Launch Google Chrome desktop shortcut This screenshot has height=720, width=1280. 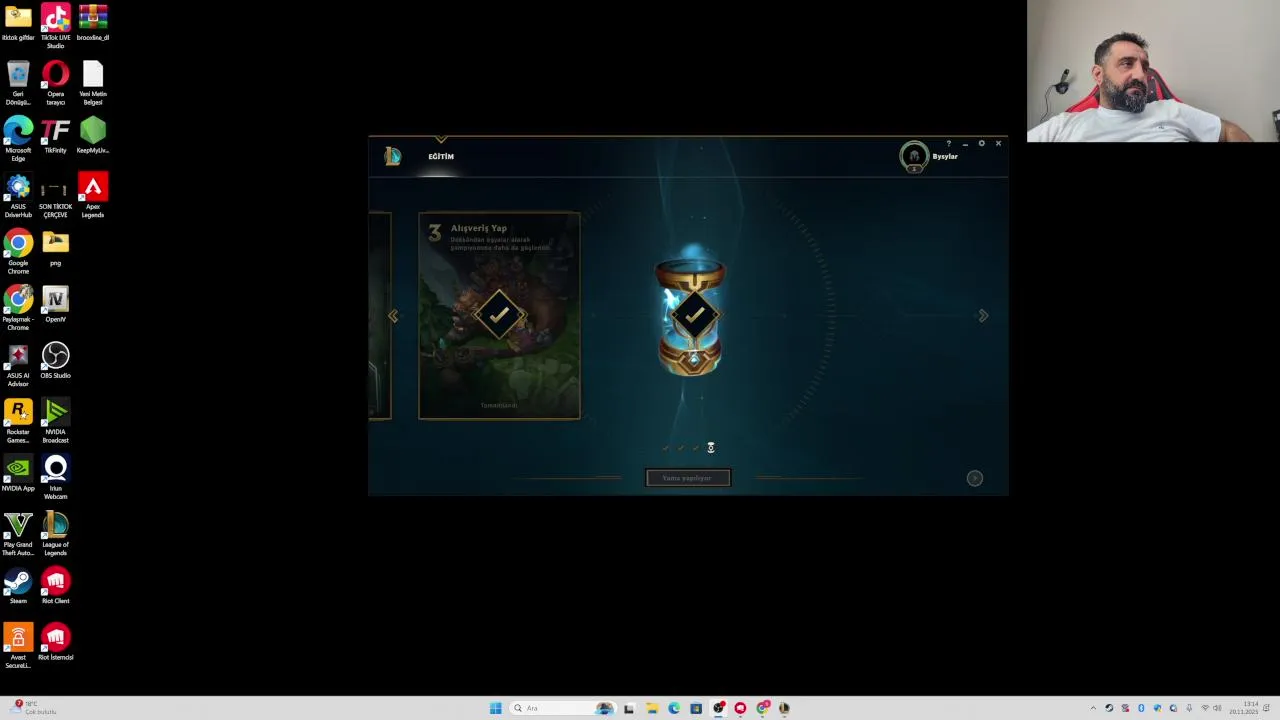(18, 252)
